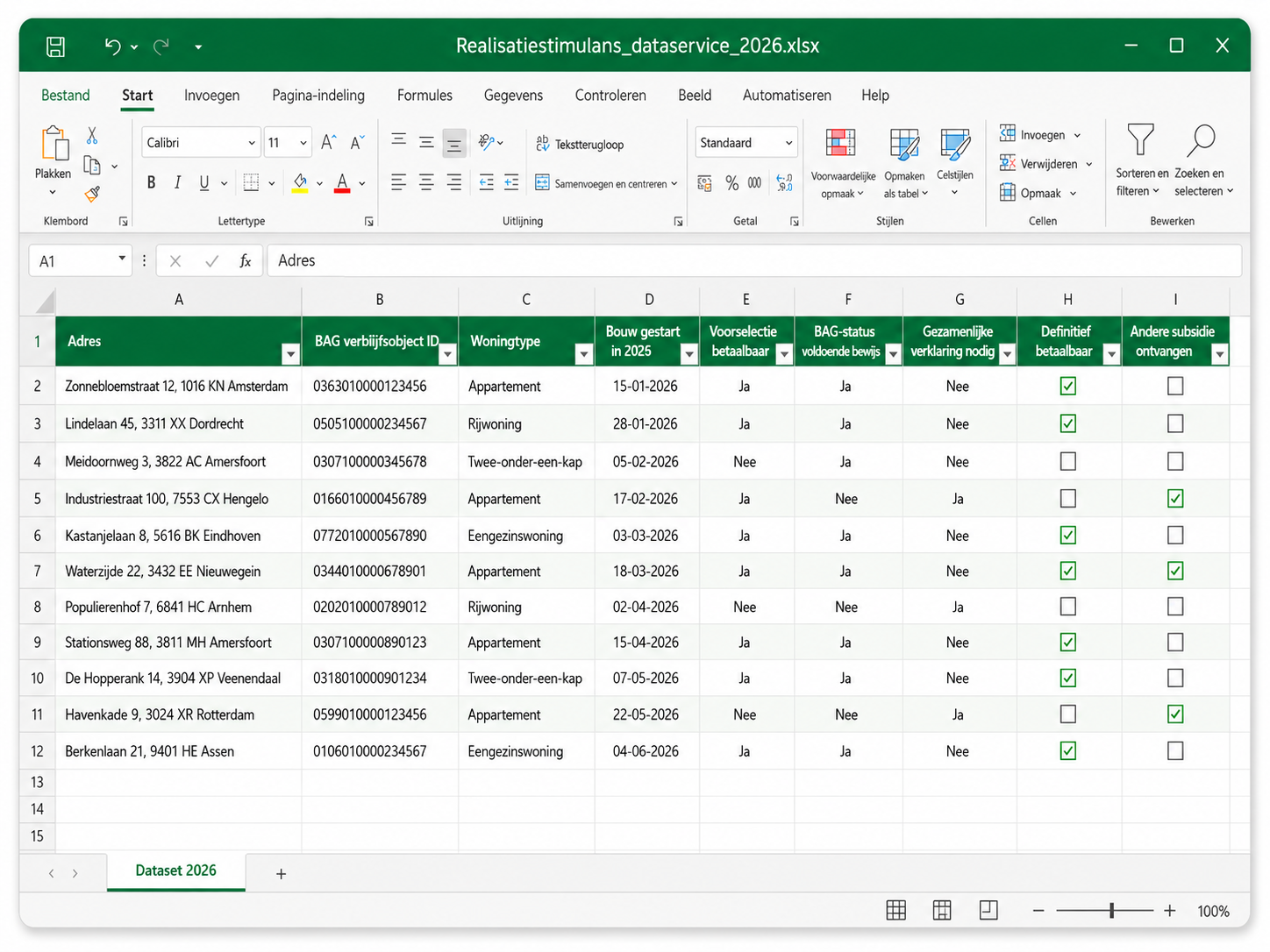Click the Sorteren en filteren funnel icon

(x=1141, y=140)
